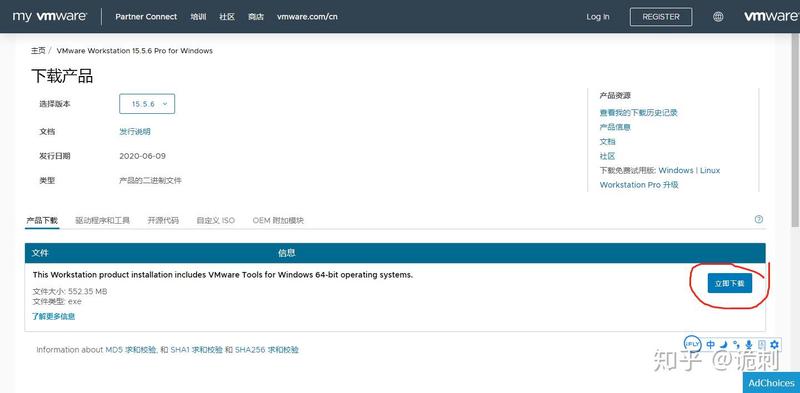Screen dimensions: 800x393
Task: Click the vmware logo at top right
Action: [771, 16]
